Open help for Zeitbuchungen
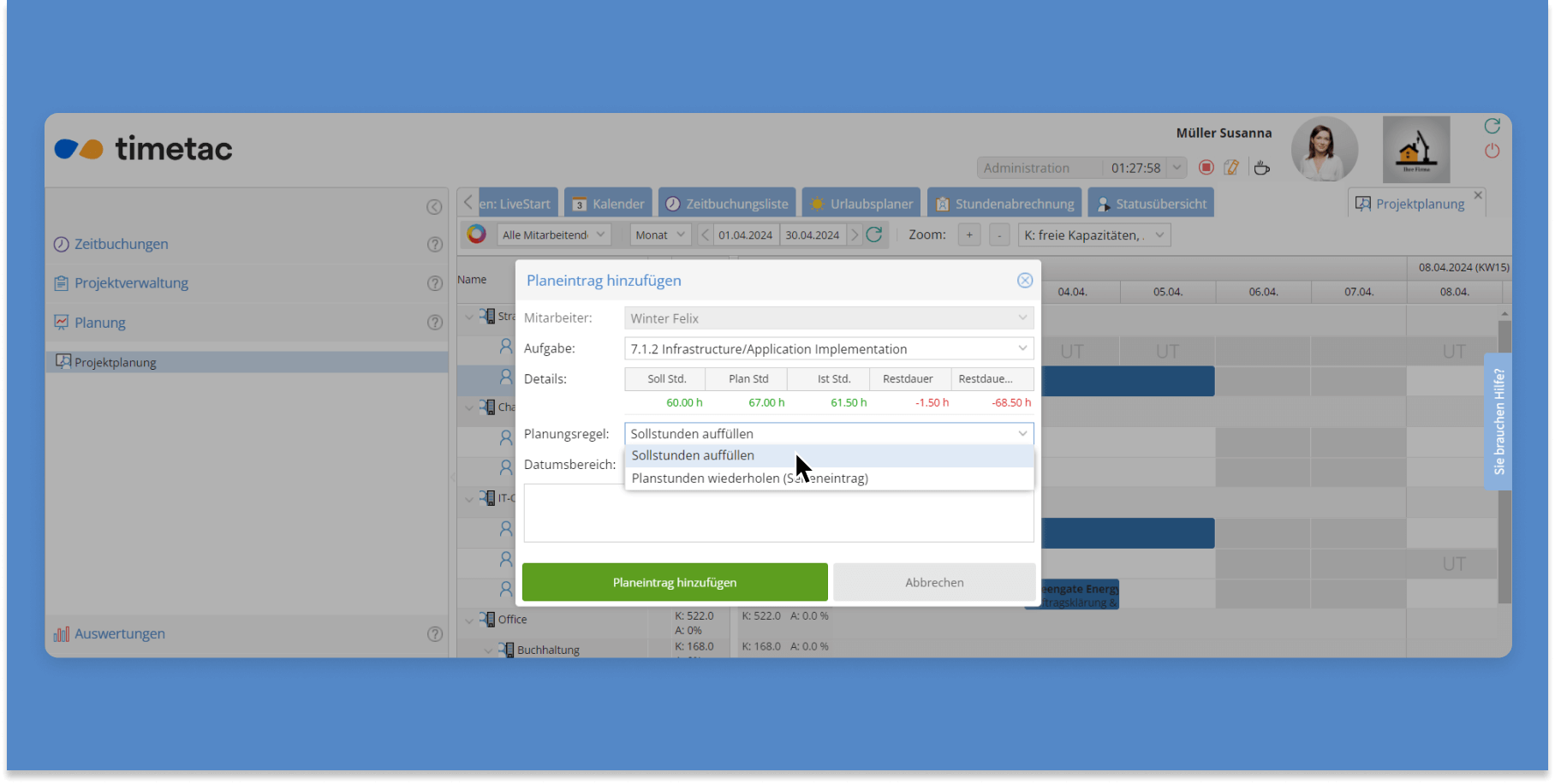The width and height of the screenshot is (1555, 784). 435,245
